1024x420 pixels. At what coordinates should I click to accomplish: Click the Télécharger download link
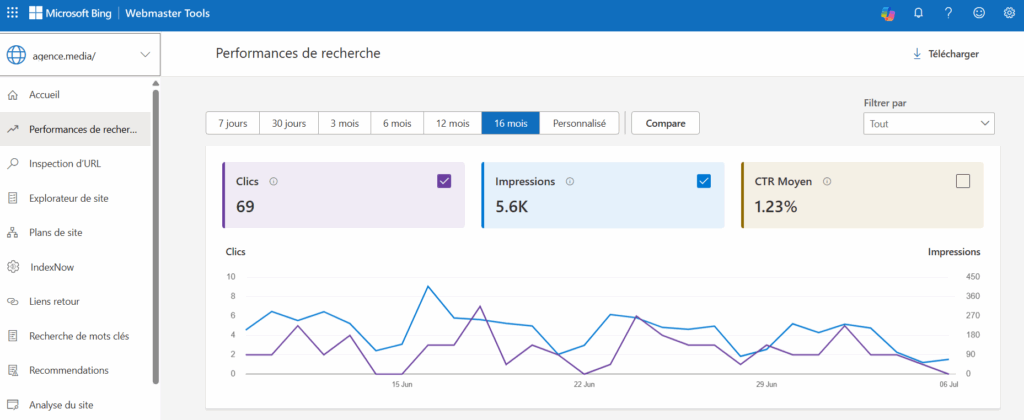coord(946,54)
